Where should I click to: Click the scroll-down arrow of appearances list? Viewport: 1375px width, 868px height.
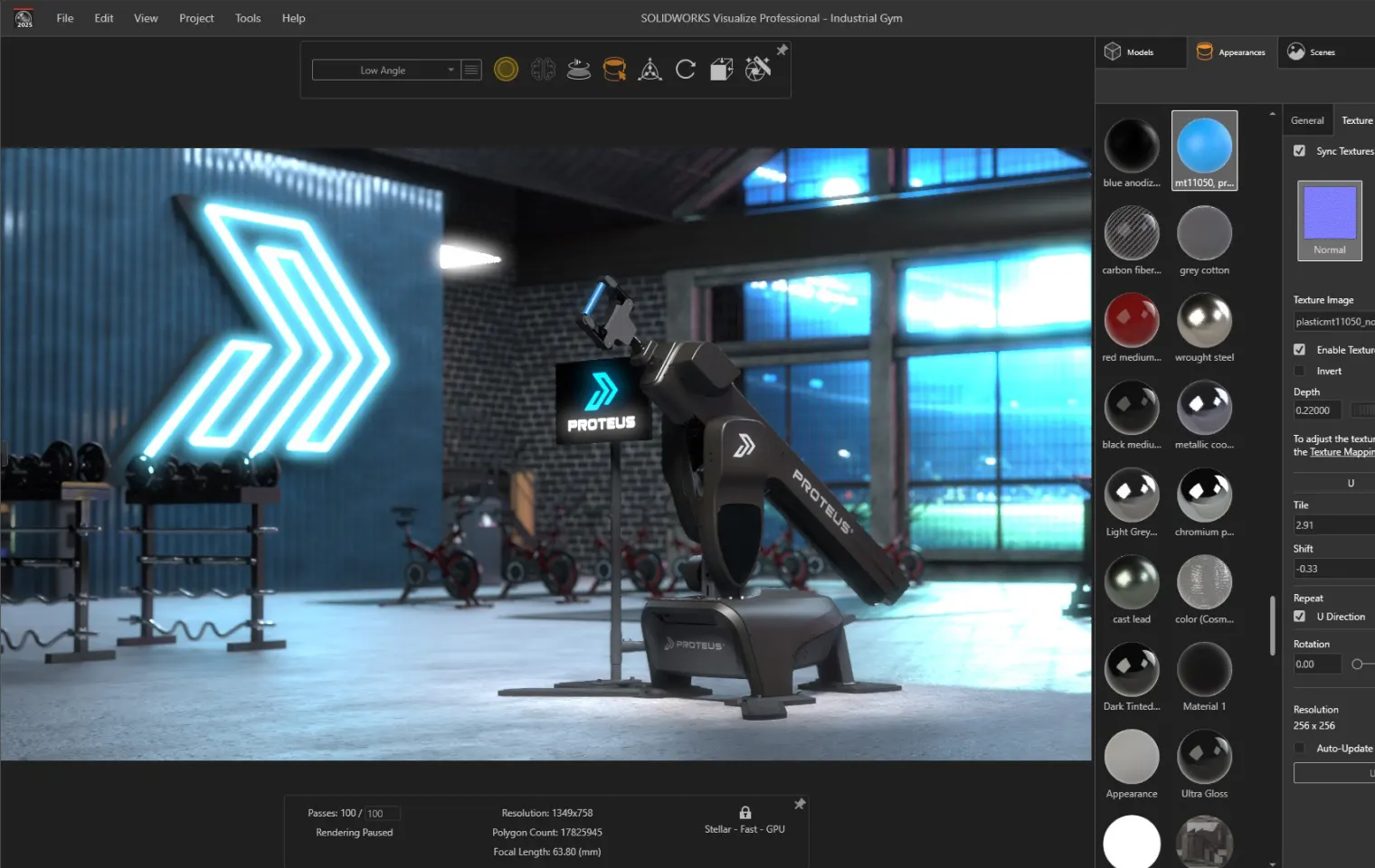1273,863
